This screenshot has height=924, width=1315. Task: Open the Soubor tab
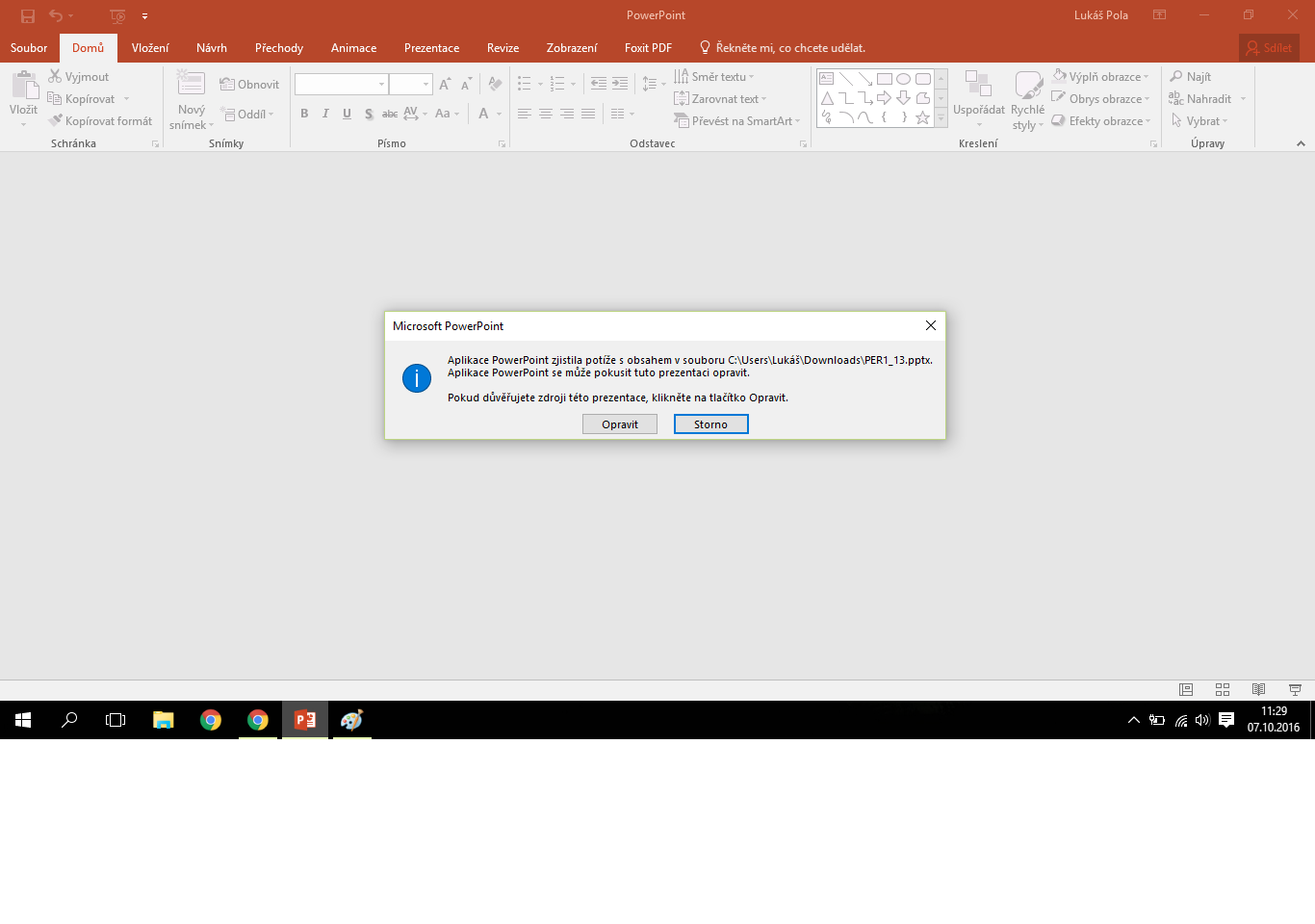tap(29, 48)
